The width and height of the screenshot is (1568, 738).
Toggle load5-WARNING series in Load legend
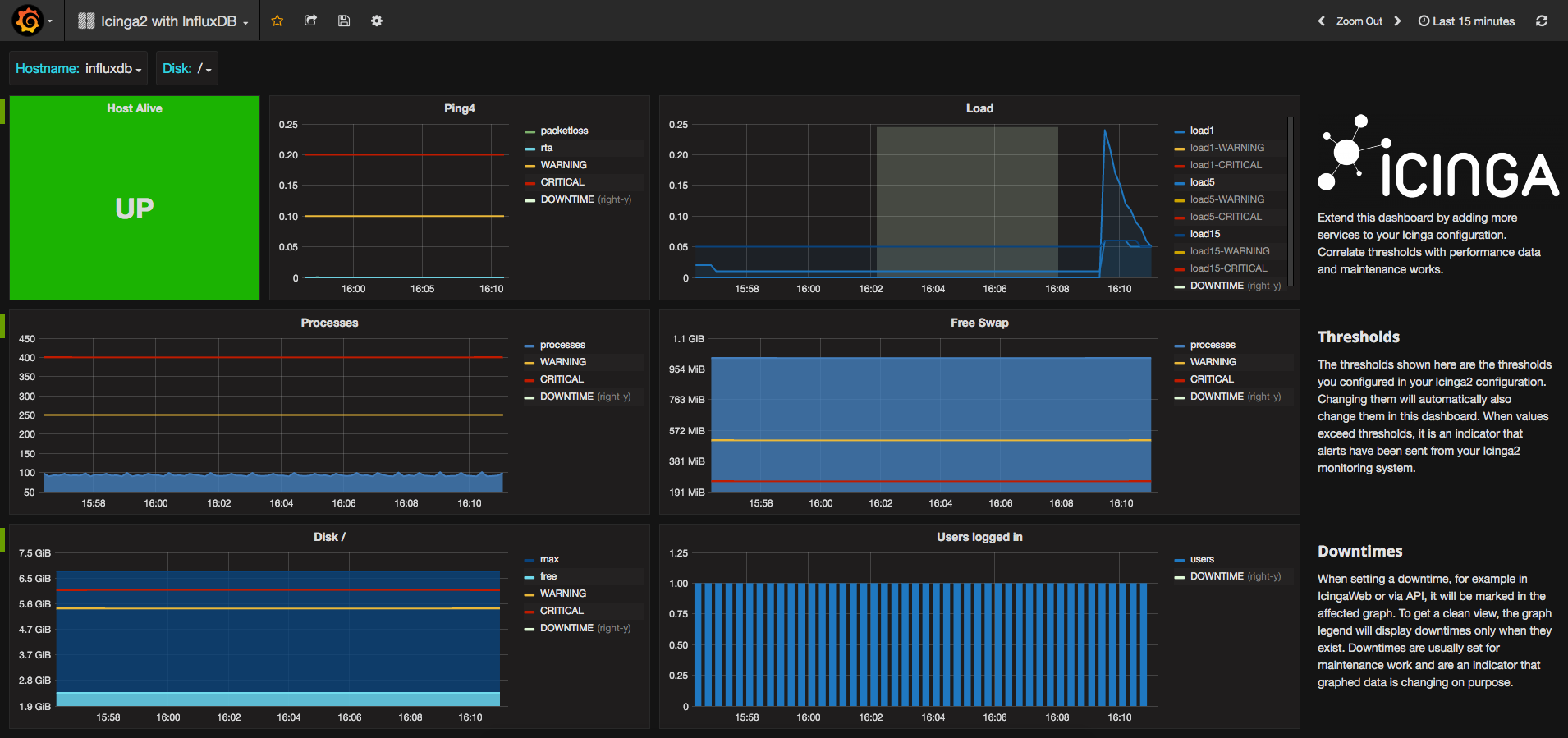click(1227, 199)
